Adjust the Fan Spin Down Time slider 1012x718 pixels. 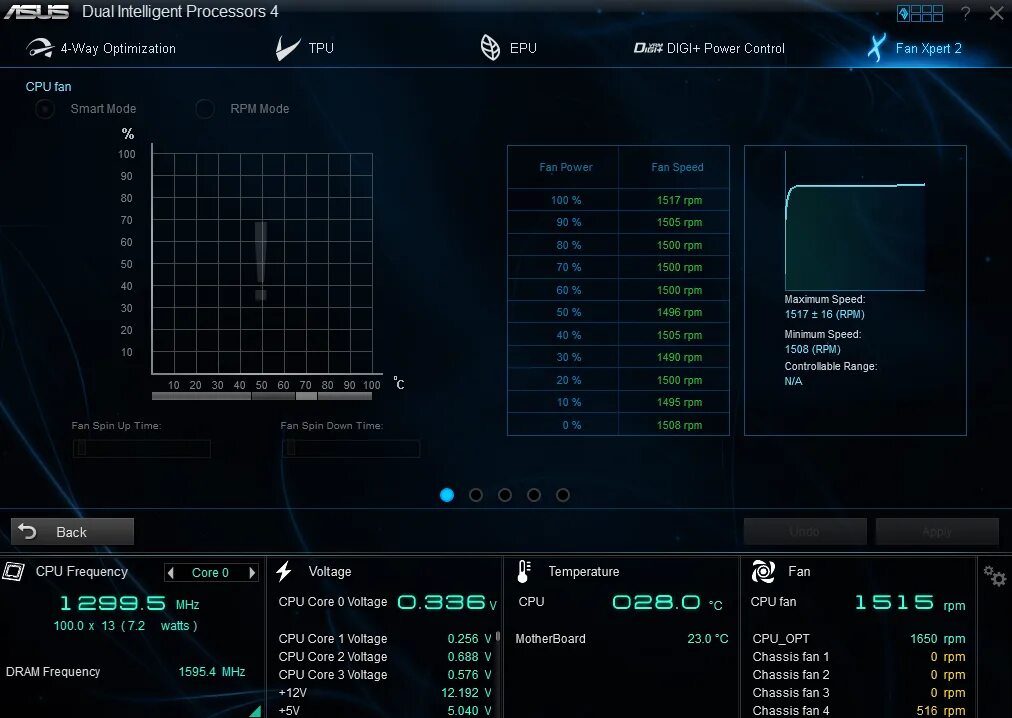(350, 448)
